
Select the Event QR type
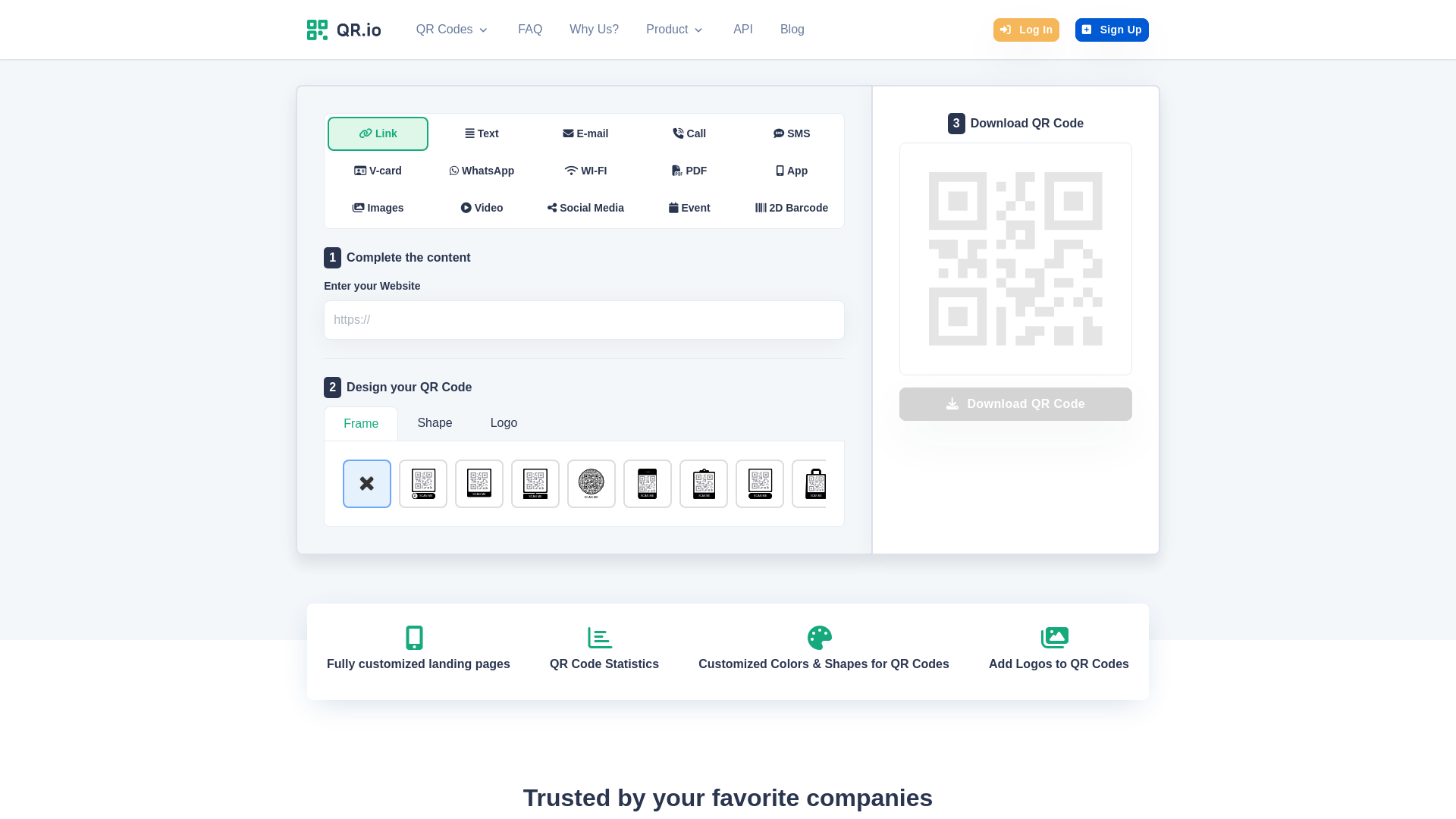coord(689,208)
